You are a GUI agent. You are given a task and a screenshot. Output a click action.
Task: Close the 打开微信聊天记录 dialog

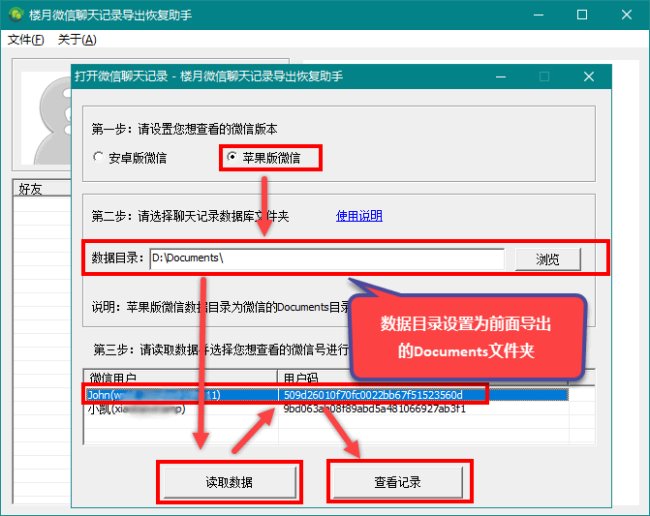tap(589, 77)
